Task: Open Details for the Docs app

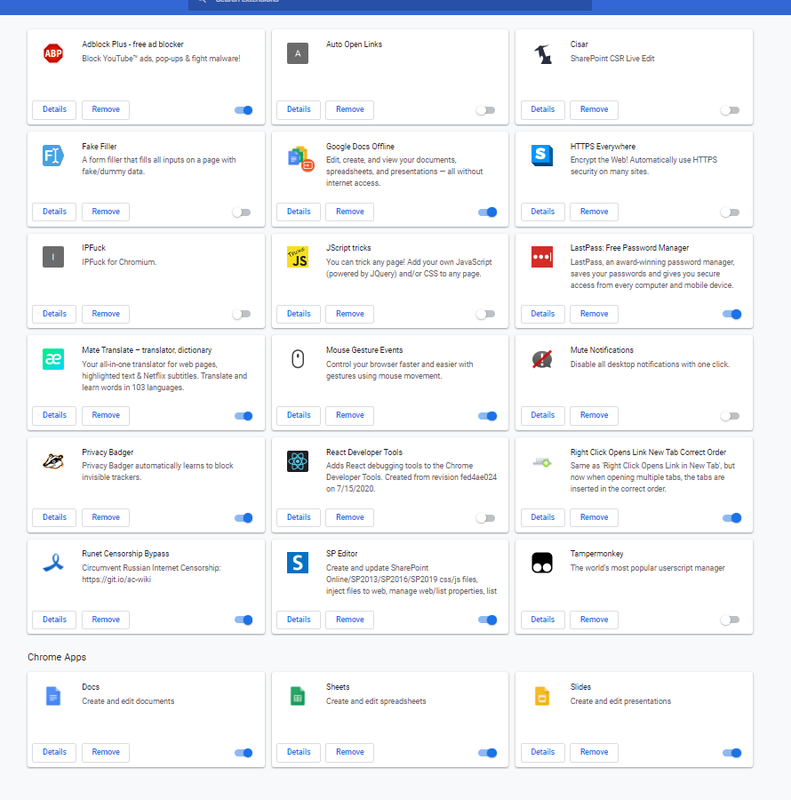Action: point(54,752)
